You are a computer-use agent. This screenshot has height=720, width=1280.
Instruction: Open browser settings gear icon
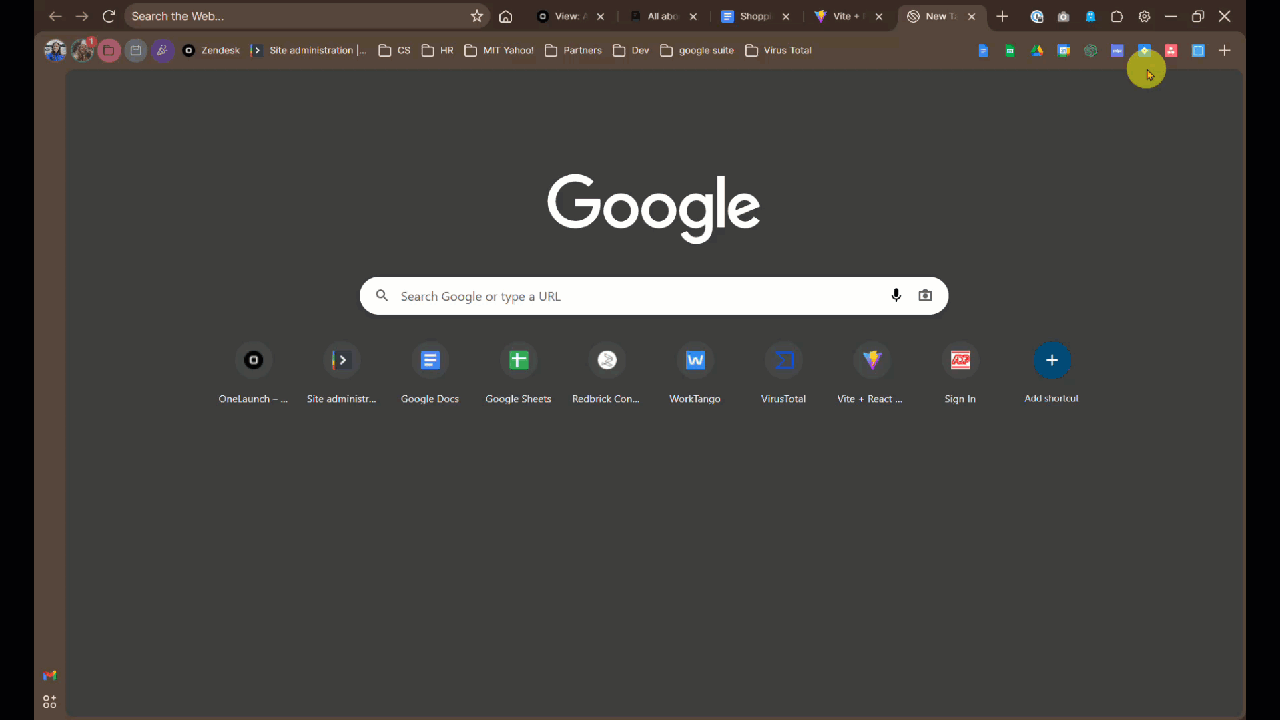coord(1144,16)
